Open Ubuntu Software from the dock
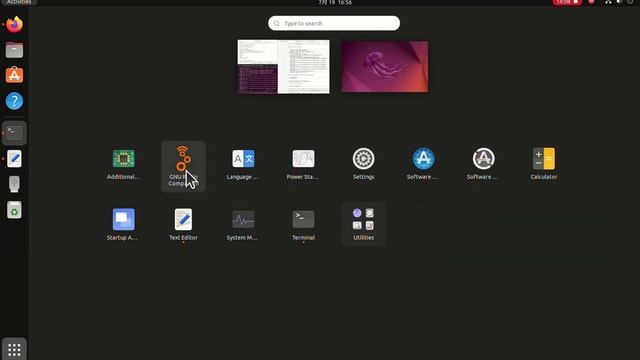The width and height of the screenshot is (640, 360). [x=14, y=76]
